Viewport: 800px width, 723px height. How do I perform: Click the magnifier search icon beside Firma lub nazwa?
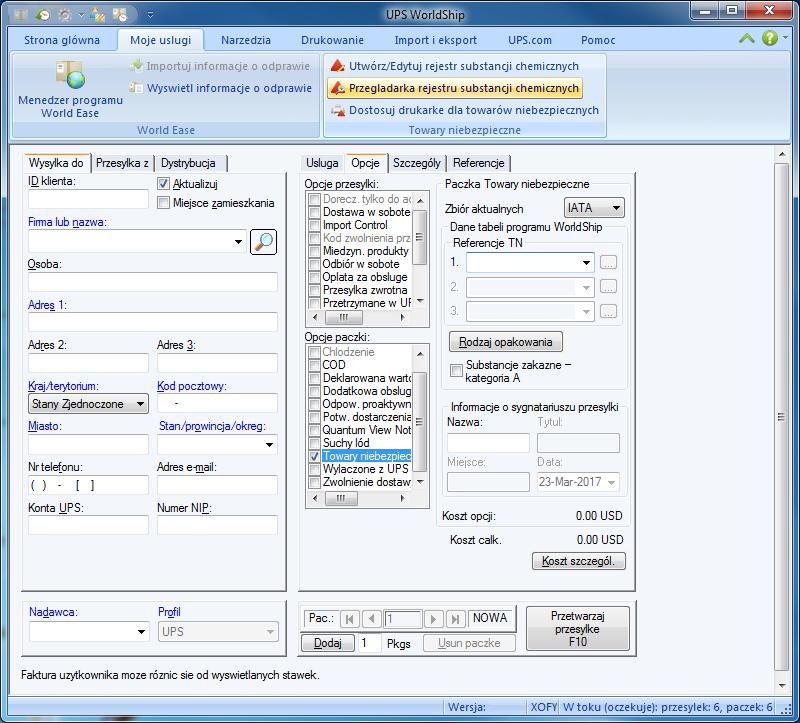tap(263, 242)
